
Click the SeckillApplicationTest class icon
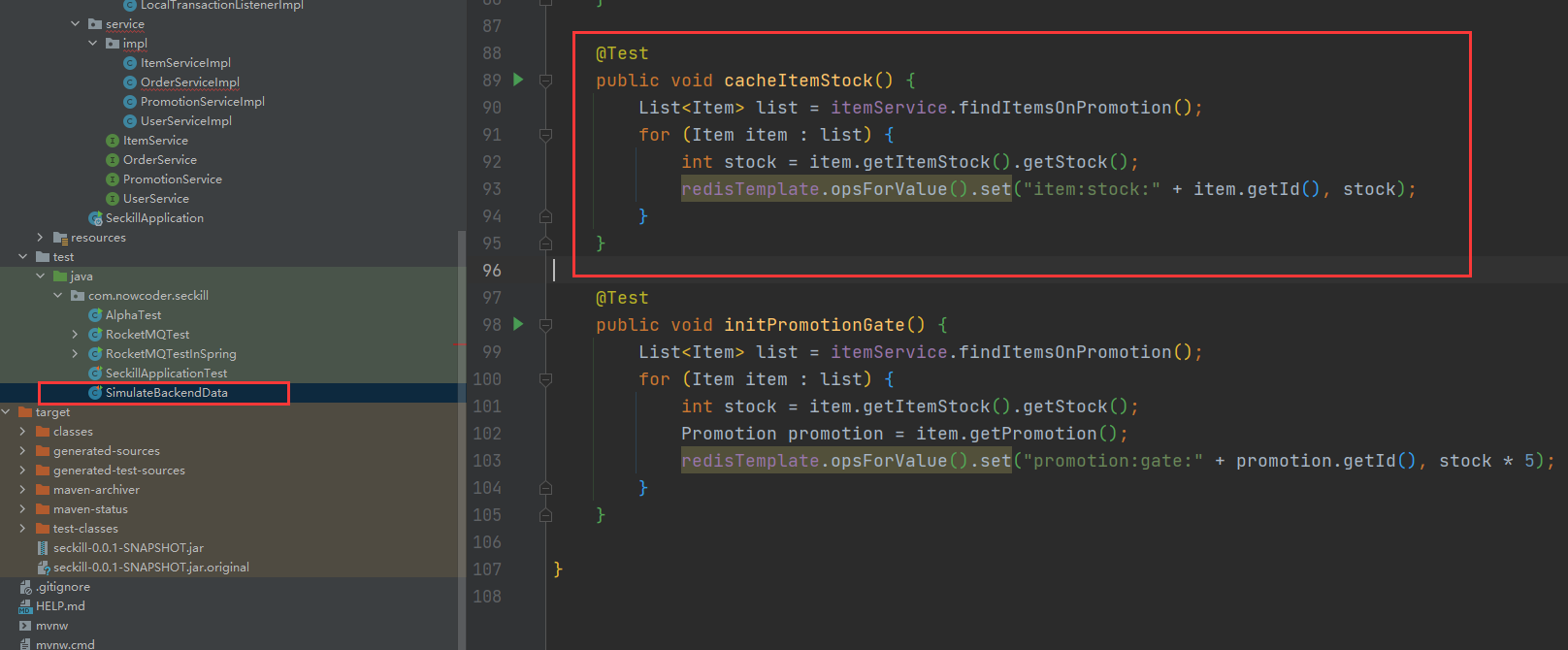point(95,374)
